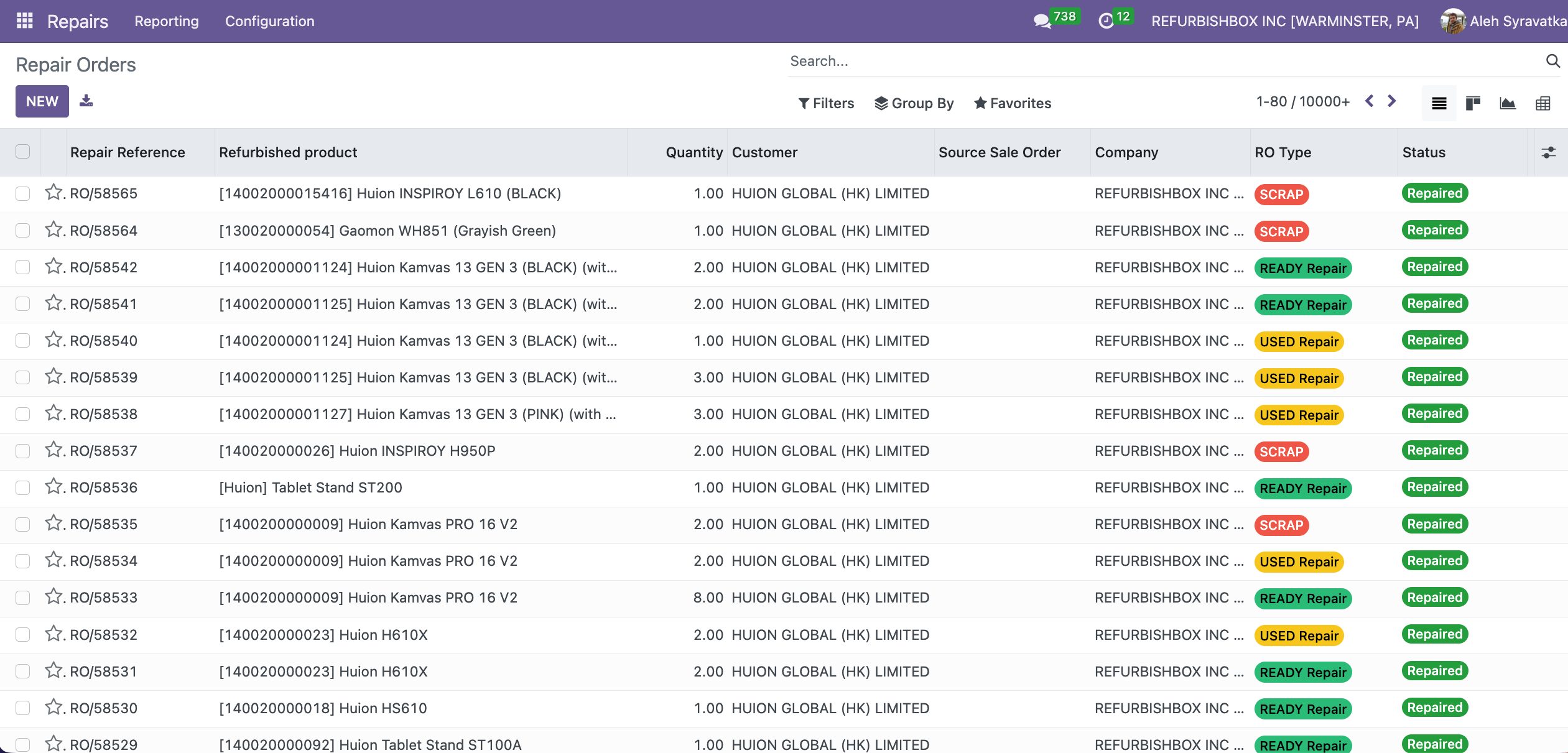Go to previous page of records

1370,101
